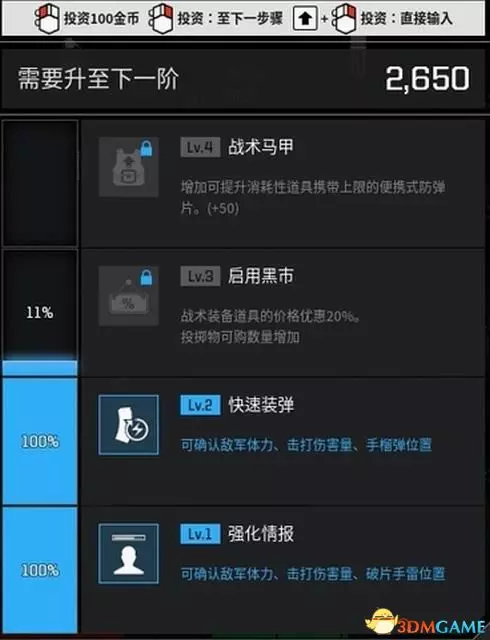The height and width of the screenshot is (640, 490).
Task: Click the Lv.3 level badge
Action: click(x=200, y=276)
